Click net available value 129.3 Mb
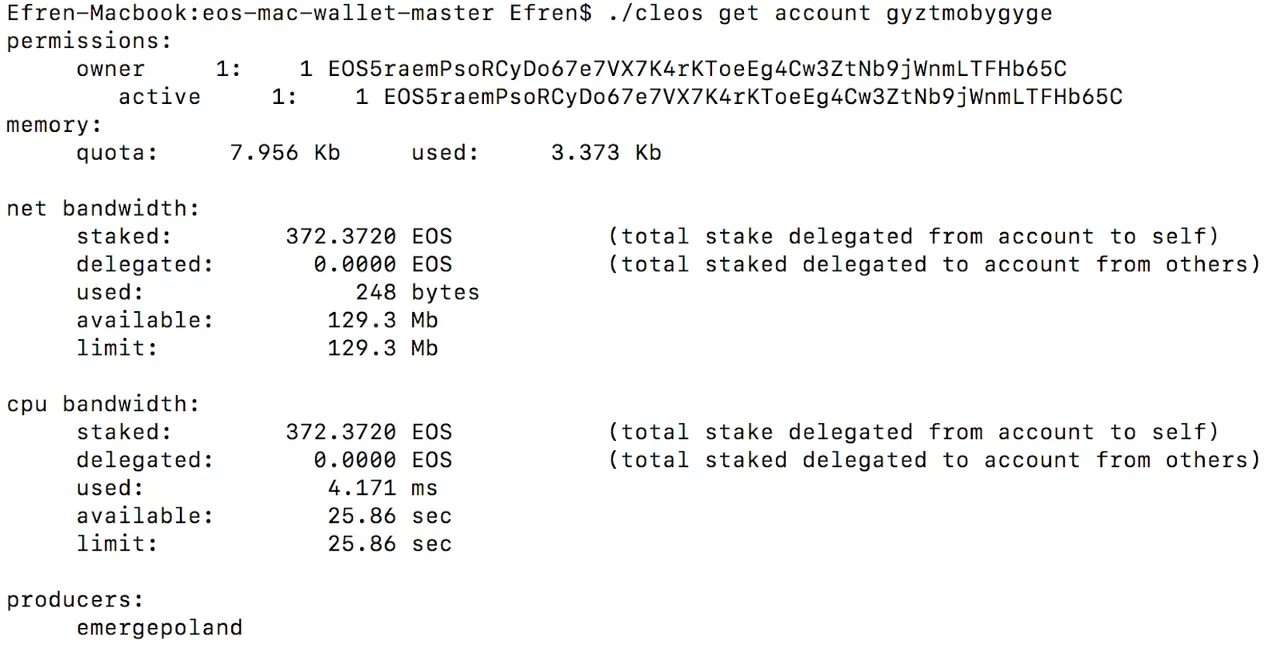The image size is (1280, 652). click(x=383, y=321)
